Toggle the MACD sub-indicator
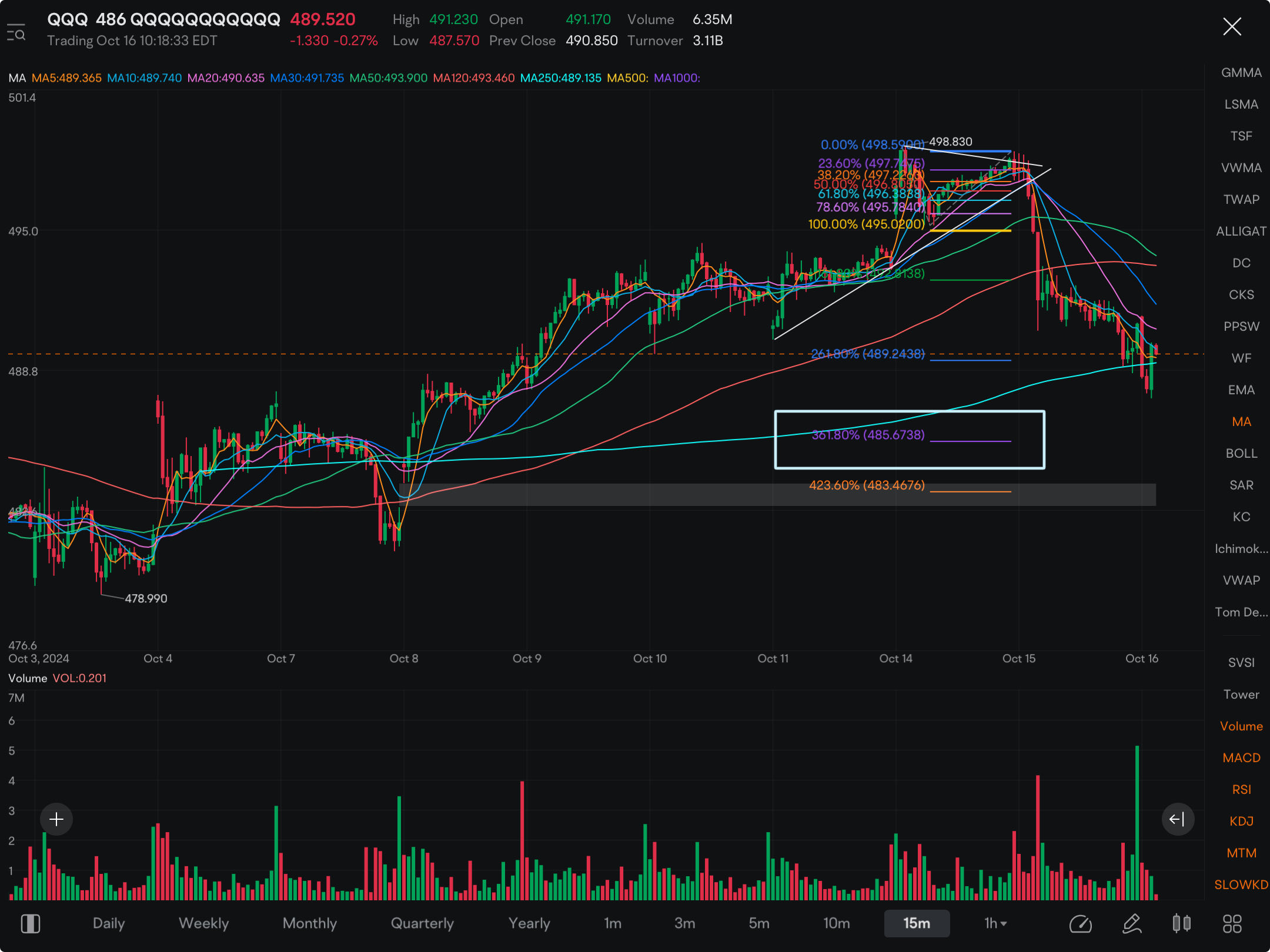Screen dimensions: 1270x952 pyautogui.click(x=1241, y=758)
